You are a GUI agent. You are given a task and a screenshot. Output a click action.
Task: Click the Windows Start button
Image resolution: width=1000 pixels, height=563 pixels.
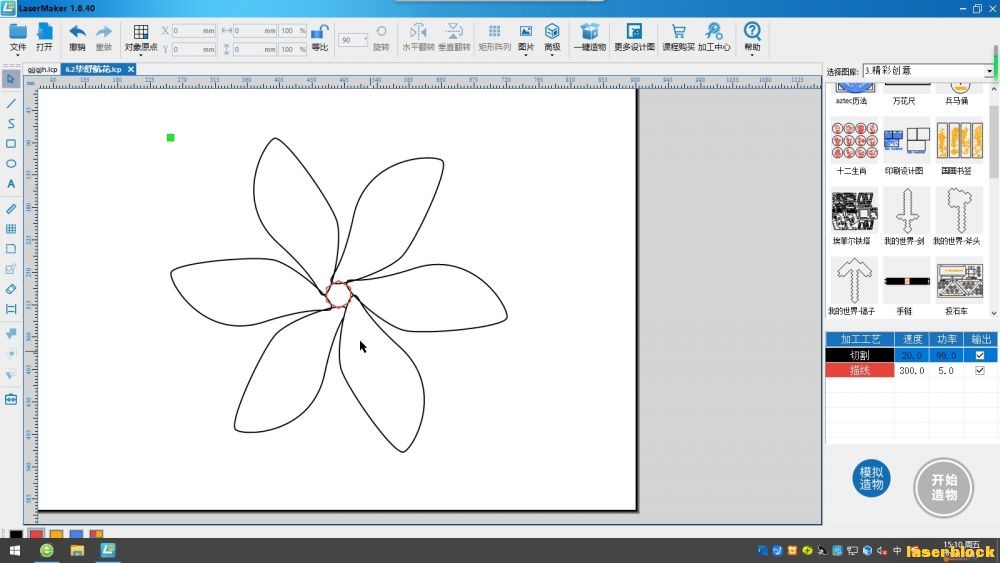(x=15, y=550)
